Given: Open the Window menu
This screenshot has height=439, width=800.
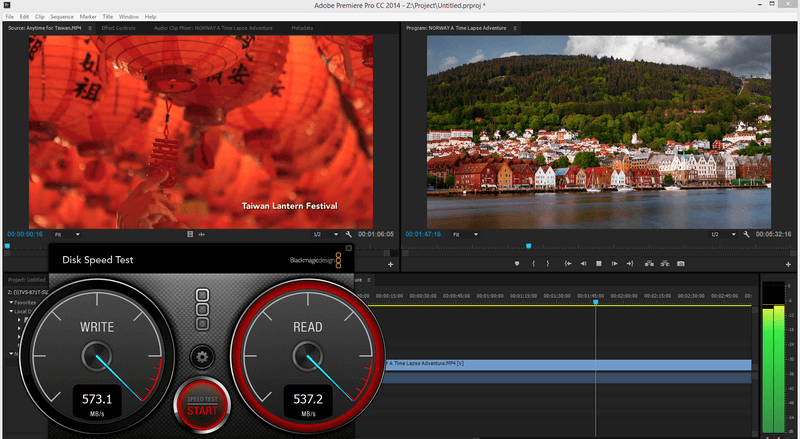Looking at the screenshot, I should (129, 17).
